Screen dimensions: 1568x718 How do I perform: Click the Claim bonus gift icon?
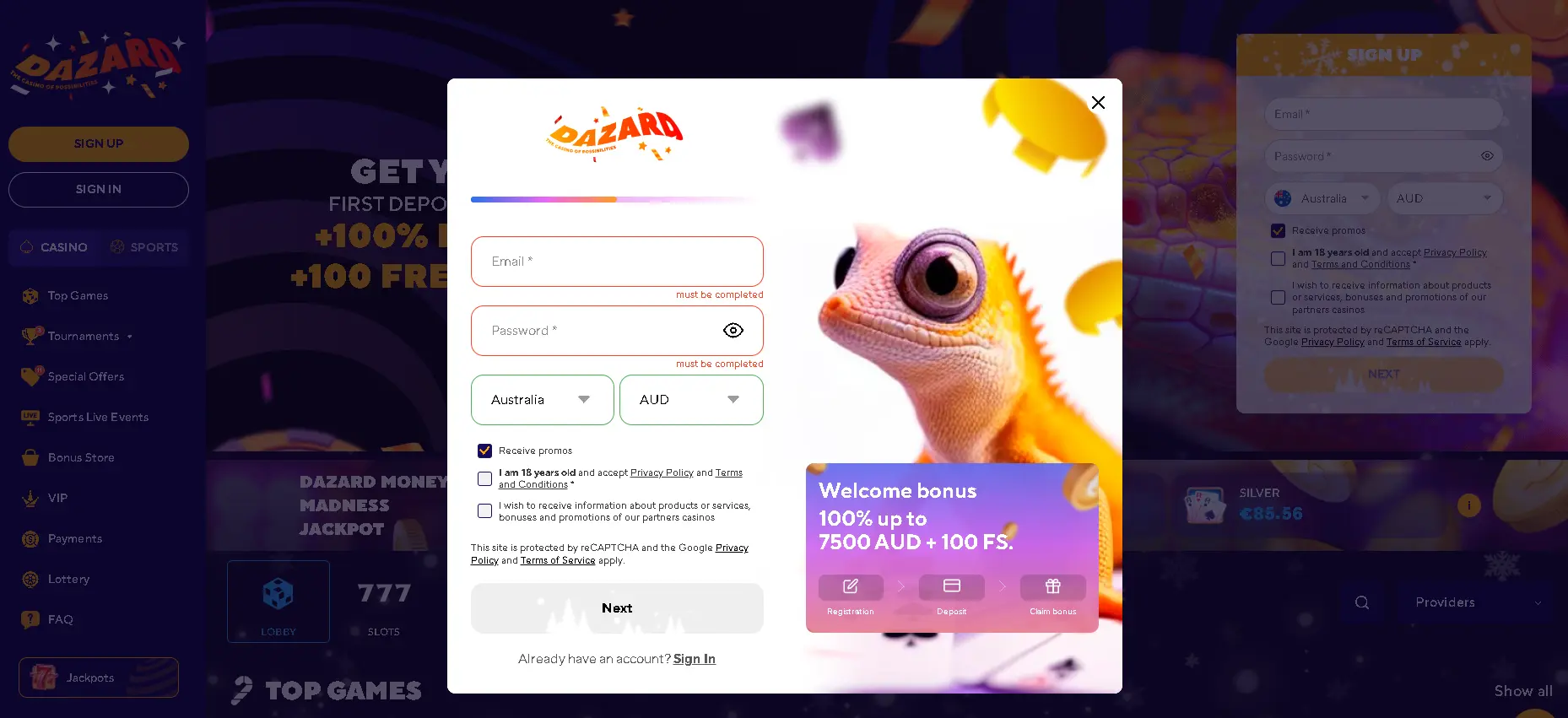[1053, 586]
